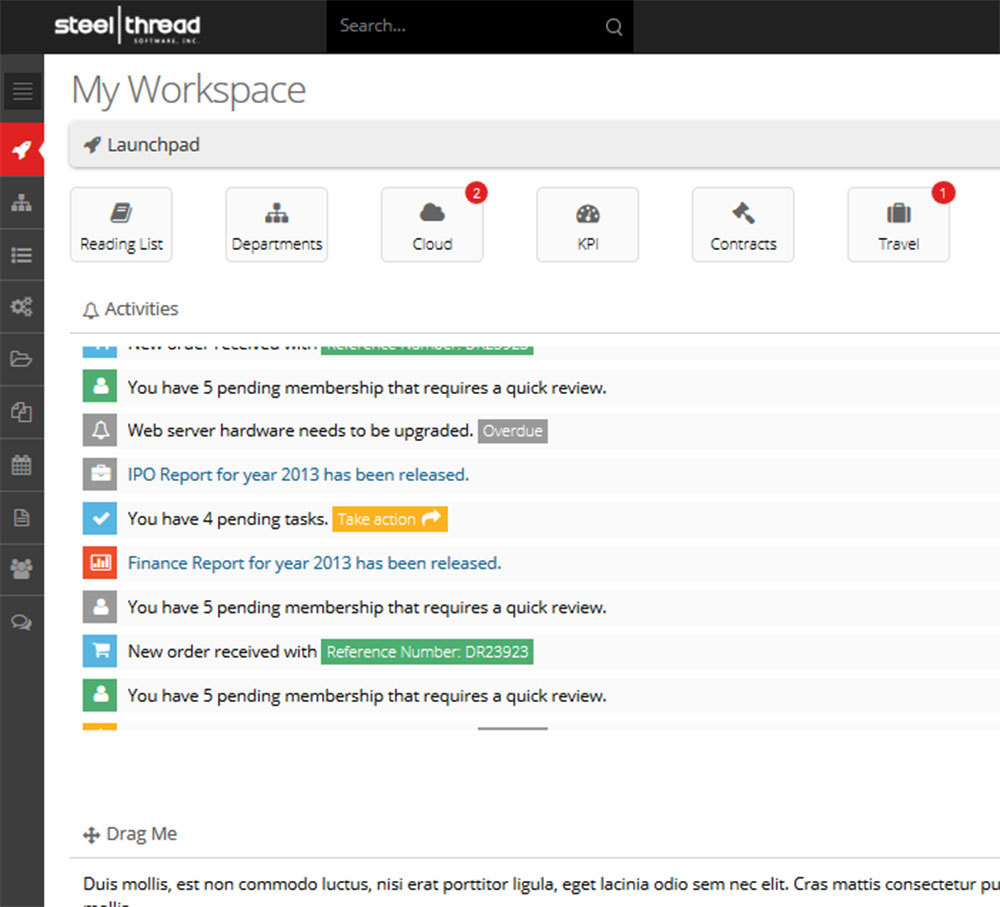Open the gears settings sidebar icon
This screenshot has width=1000, height=907.
pyautogui.click(x=22, y=307)
